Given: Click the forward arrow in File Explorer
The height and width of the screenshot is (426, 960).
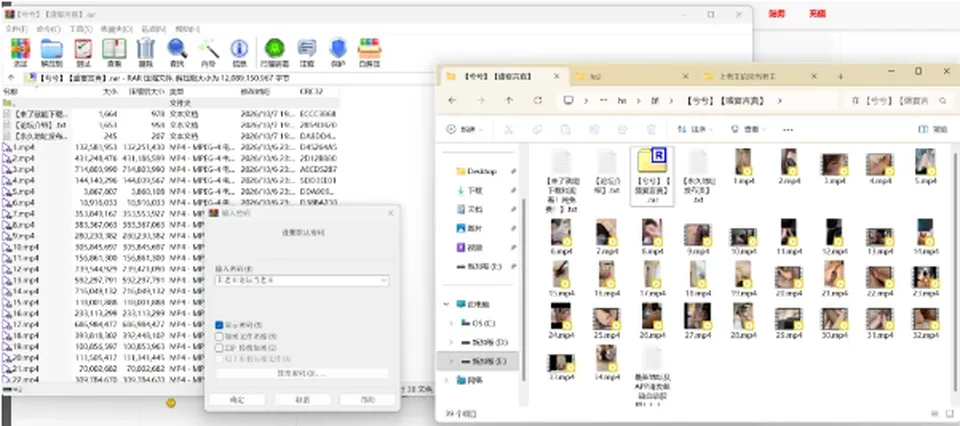Looking at the screenshot, I should coord(481,100).
